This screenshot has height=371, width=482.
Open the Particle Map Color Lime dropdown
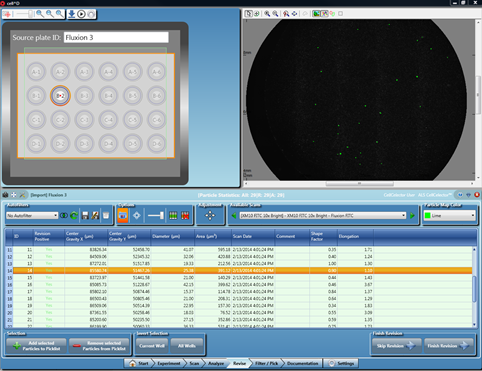coord(449,216)
